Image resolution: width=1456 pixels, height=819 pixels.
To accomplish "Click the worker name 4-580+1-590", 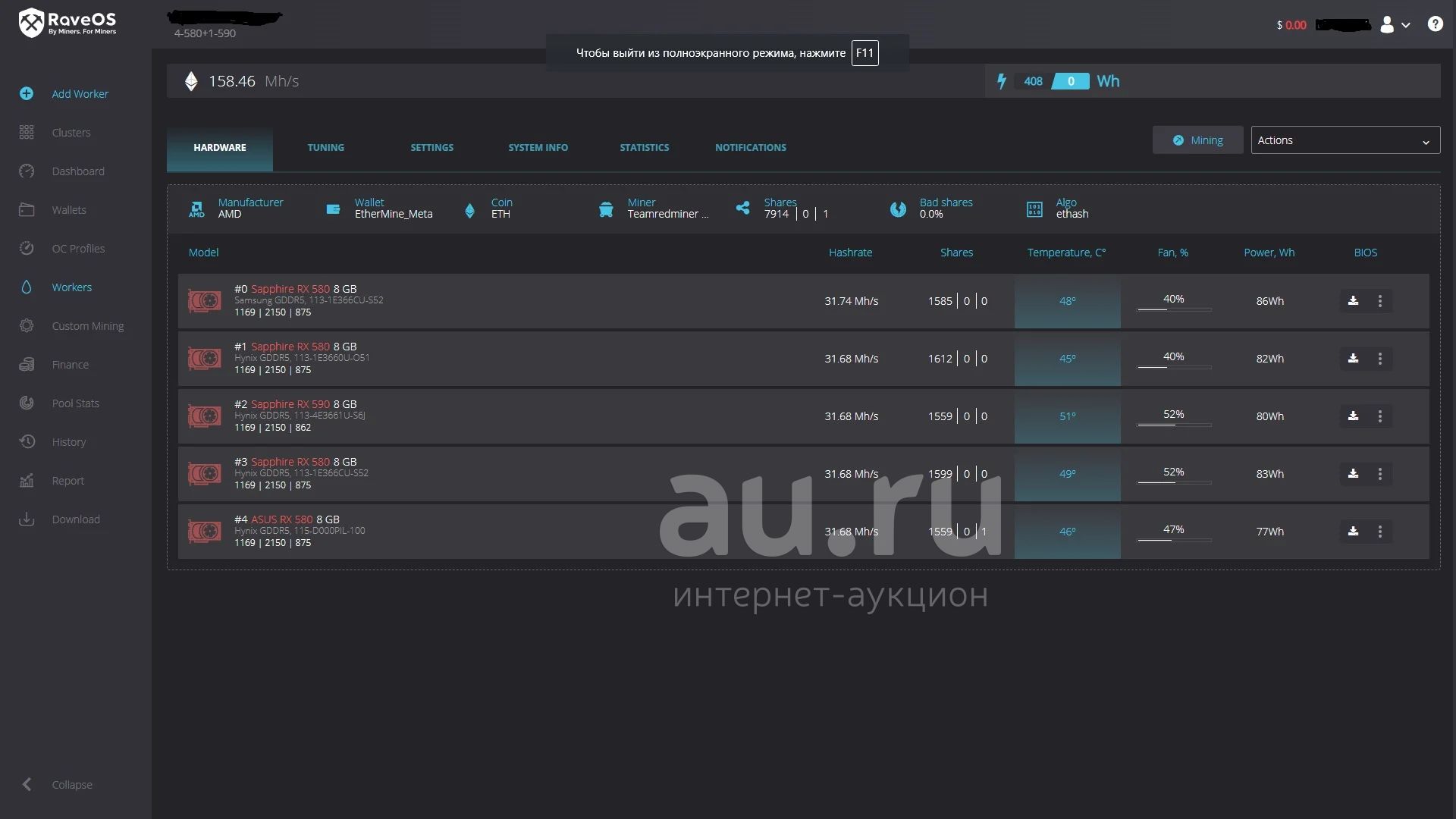I will [x=205, y=33].
